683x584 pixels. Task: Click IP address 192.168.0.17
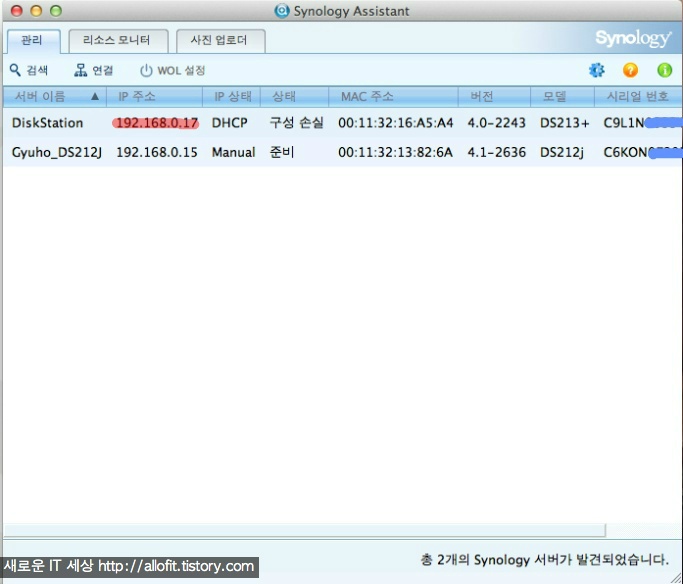coord(156,123)
